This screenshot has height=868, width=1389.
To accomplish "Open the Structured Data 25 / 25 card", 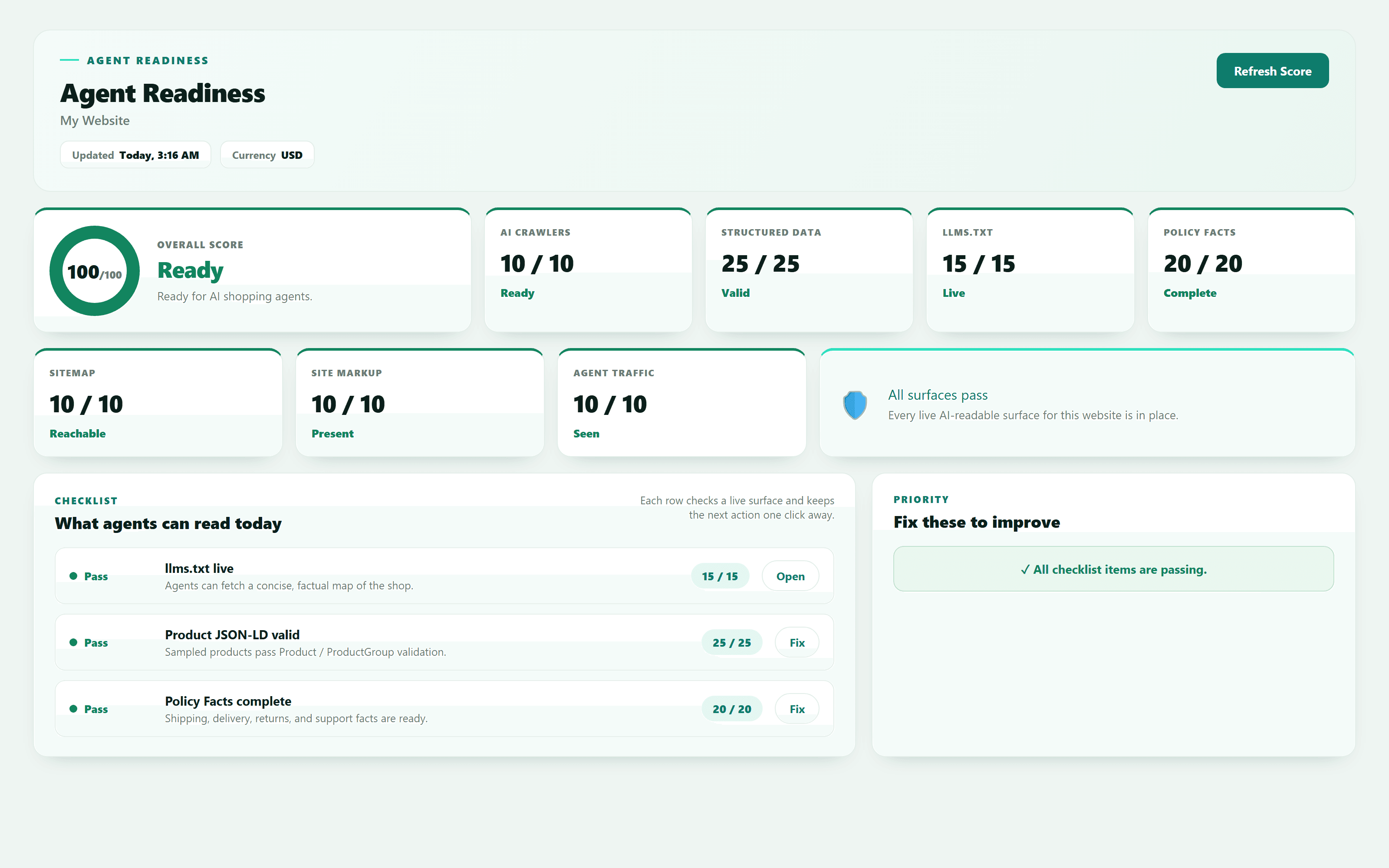I will pyautogui.click(x=809, y=270).
